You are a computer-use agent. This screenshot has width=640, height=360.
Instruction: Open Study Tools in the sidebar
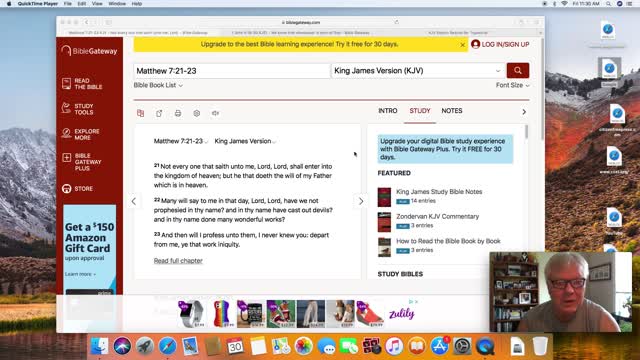click(78, 109)
